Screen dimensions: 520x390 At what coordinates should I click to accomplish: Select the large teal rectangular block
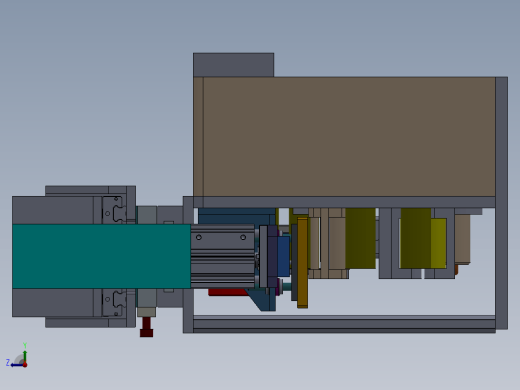click(x=101, y=256)
